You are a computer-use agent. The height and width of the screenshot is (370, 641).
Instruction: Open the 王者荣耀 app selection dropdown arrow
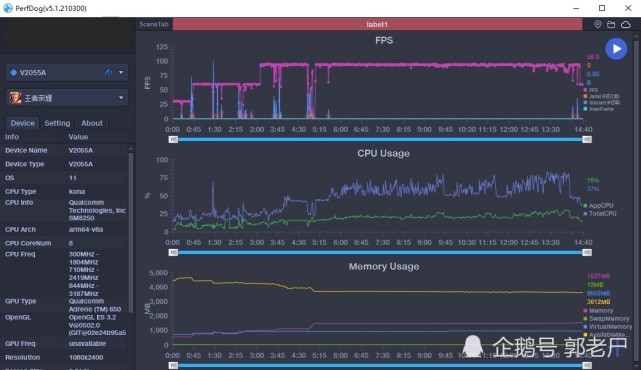(x=121, y=98)
